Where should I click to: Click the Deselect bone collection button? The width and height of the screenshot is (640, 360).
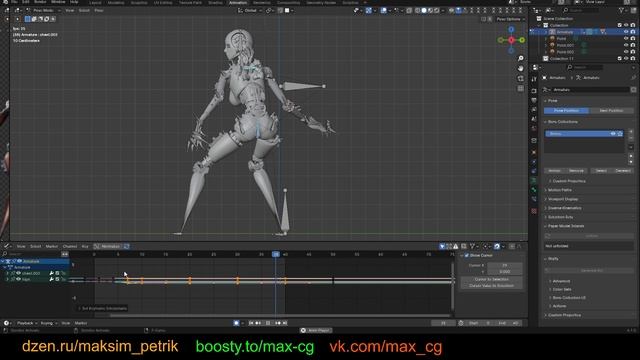(x=623, y=171)
